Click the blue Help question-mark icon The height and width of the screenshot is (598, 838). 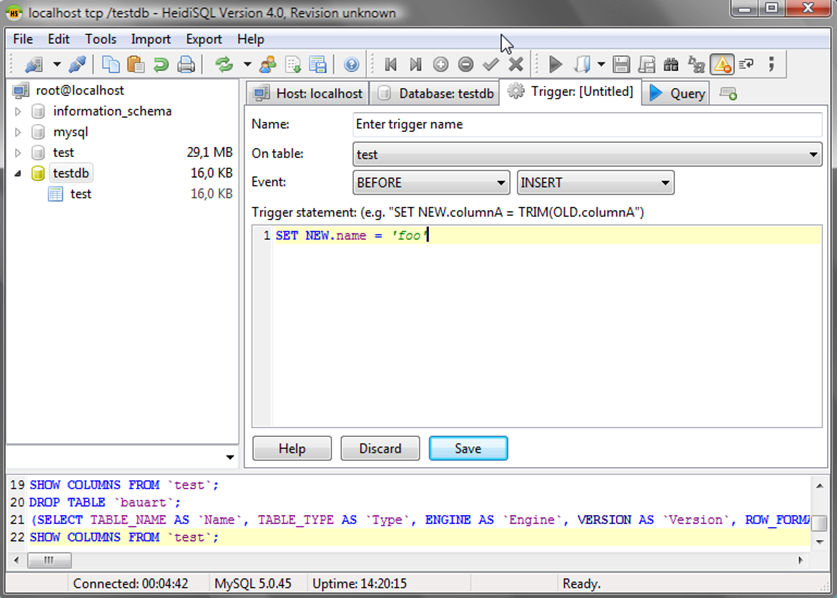click(351, 65)
